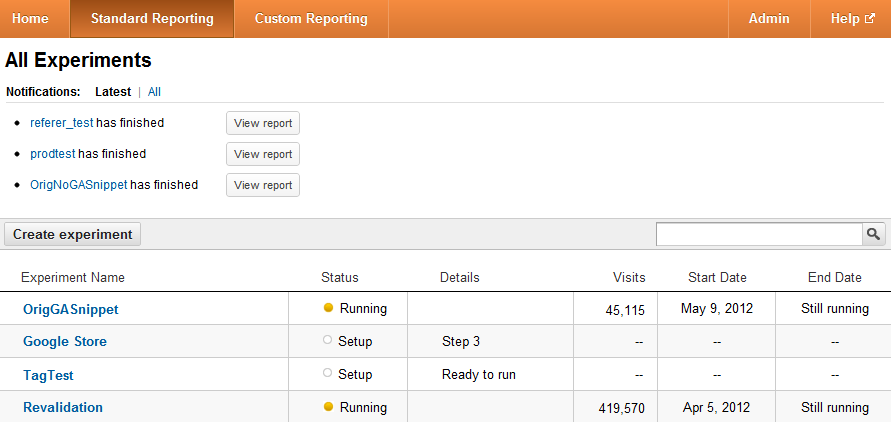Open the referer_test notification link
This screenshot has width=891, height=422.
tap(62, 123)
